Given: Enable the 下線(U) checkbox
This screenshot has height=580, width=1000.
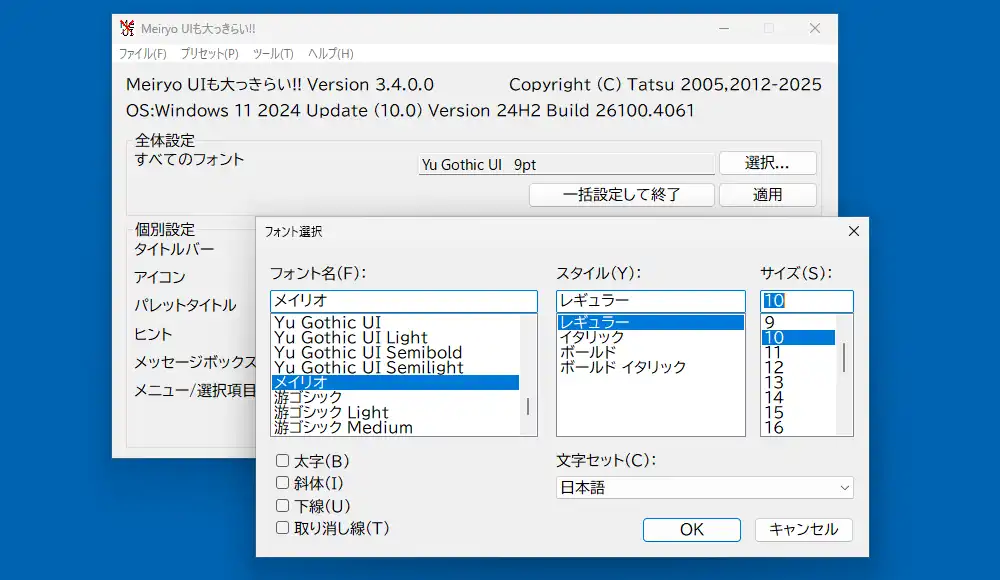Looking at the screenshot, I should tap(283, 505).
